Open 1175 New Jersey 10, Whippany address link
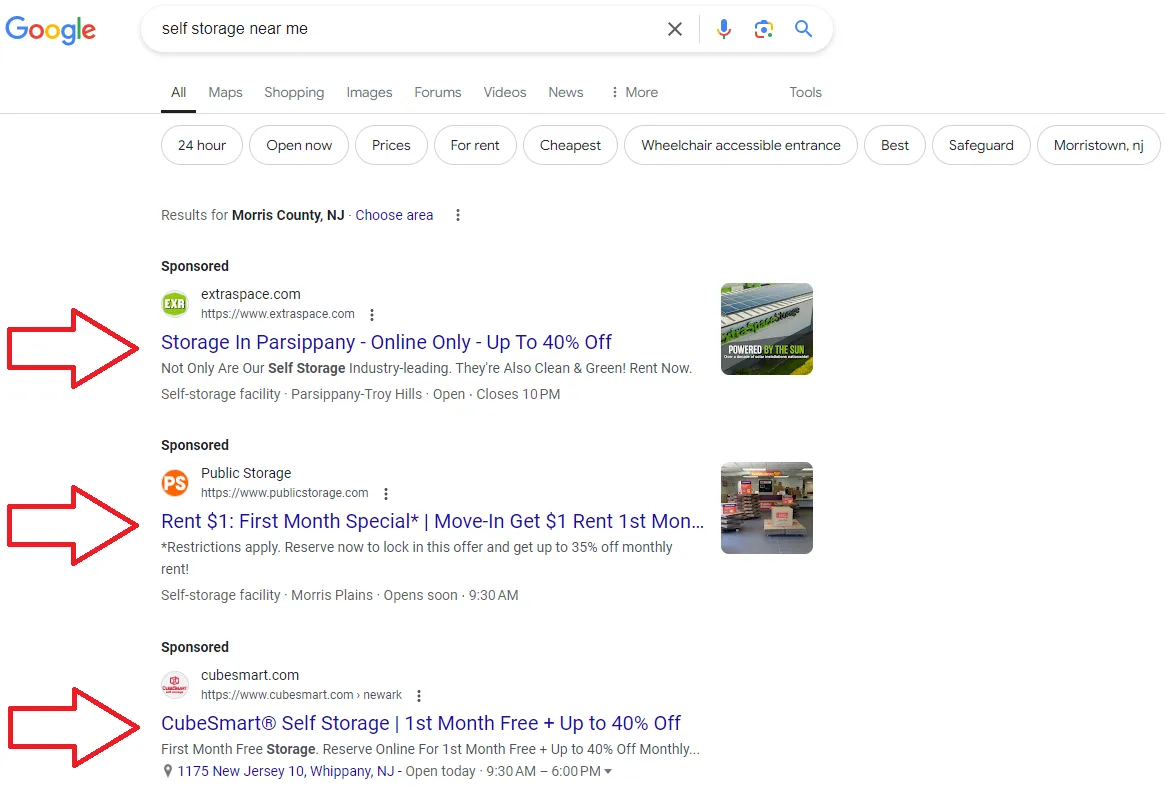Screen dimensions: 1165x809 tap(285, 771)
